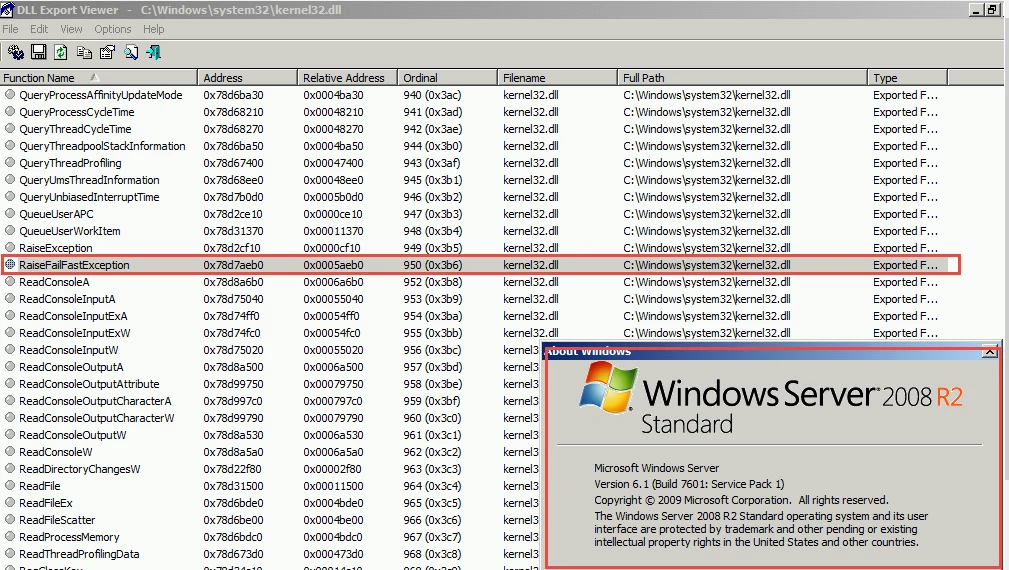This screenshot has height=570, width=1009.
Task: Click address value 0x78d31500
Action: click(x=234, y=486)
